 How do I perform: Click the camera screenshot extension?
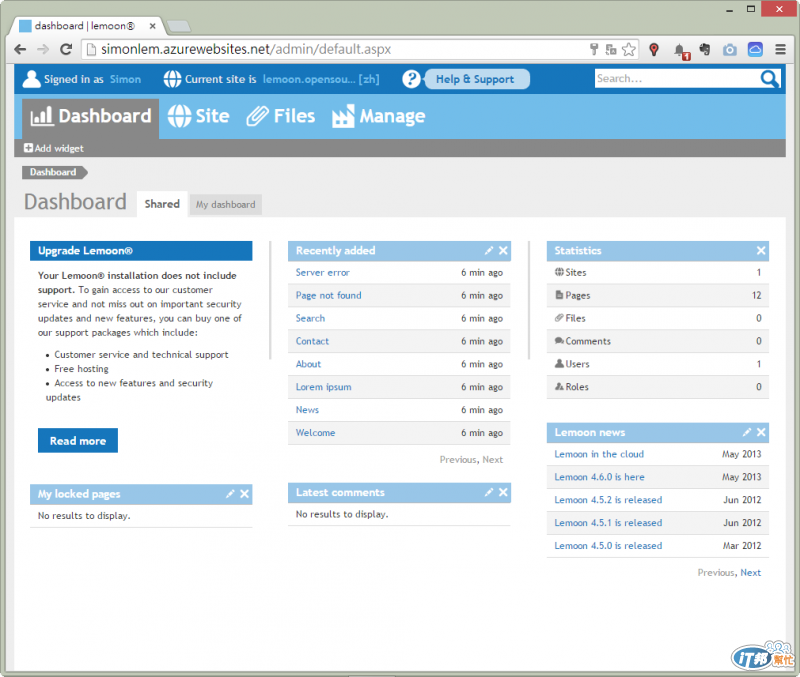coord(730,49)
